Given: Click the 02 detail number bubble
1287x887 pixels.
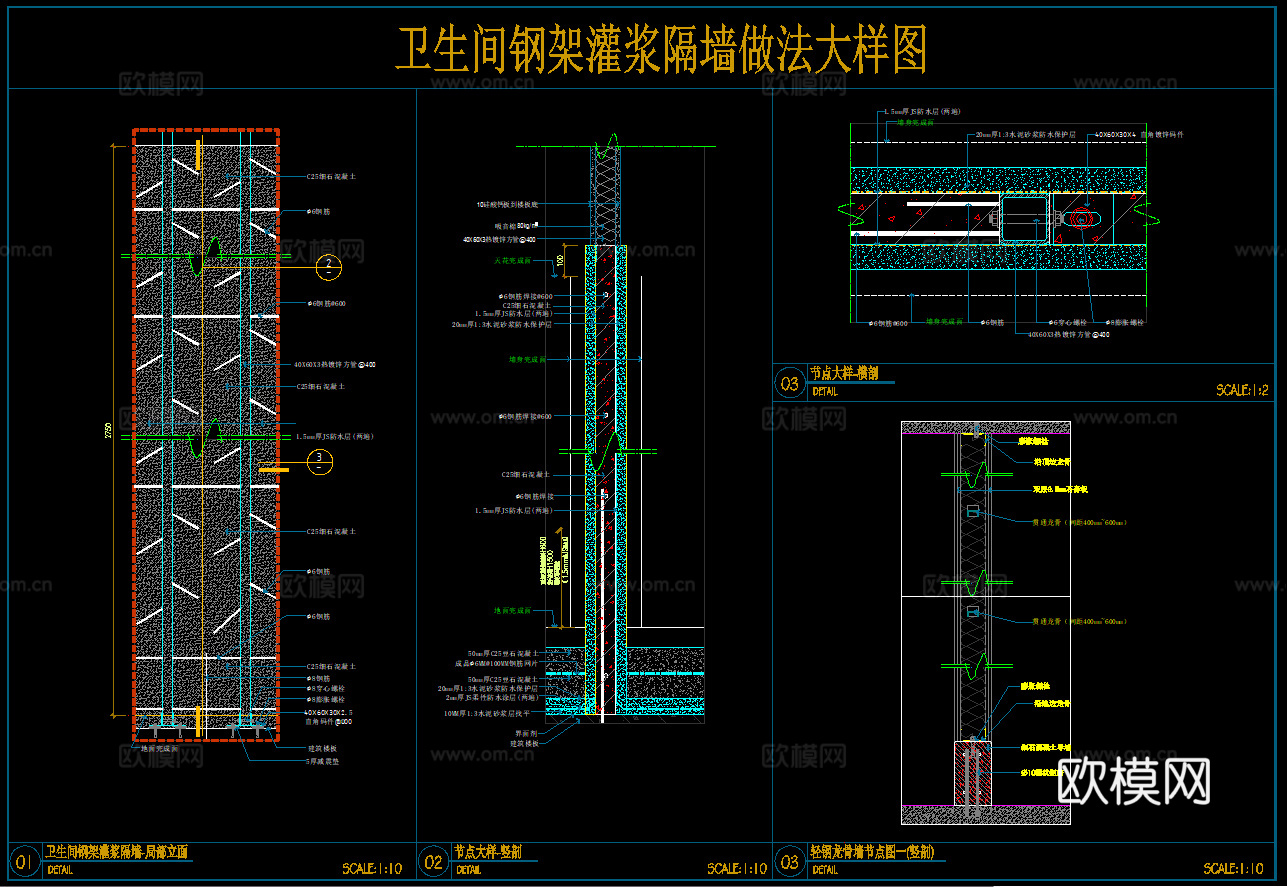Looking at the screenshot, I should click(434, 861).
